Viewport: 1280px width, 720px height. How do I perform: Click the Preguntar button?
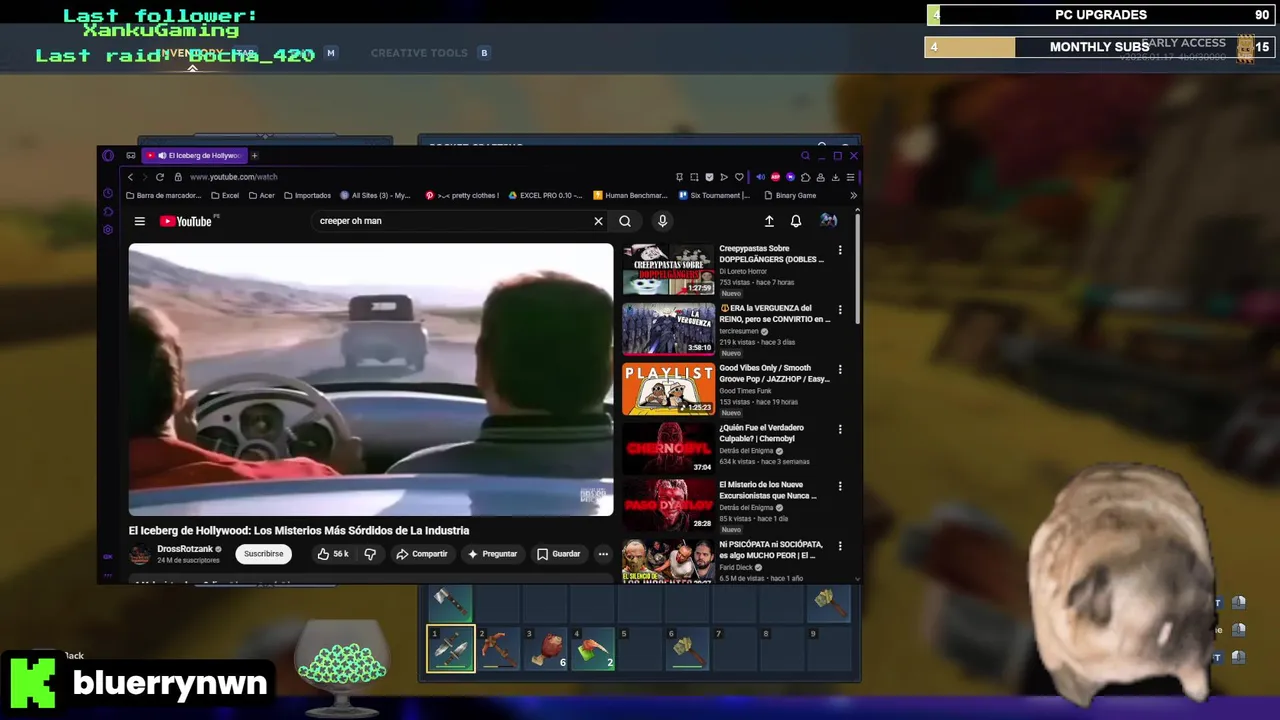coord(492,554)
